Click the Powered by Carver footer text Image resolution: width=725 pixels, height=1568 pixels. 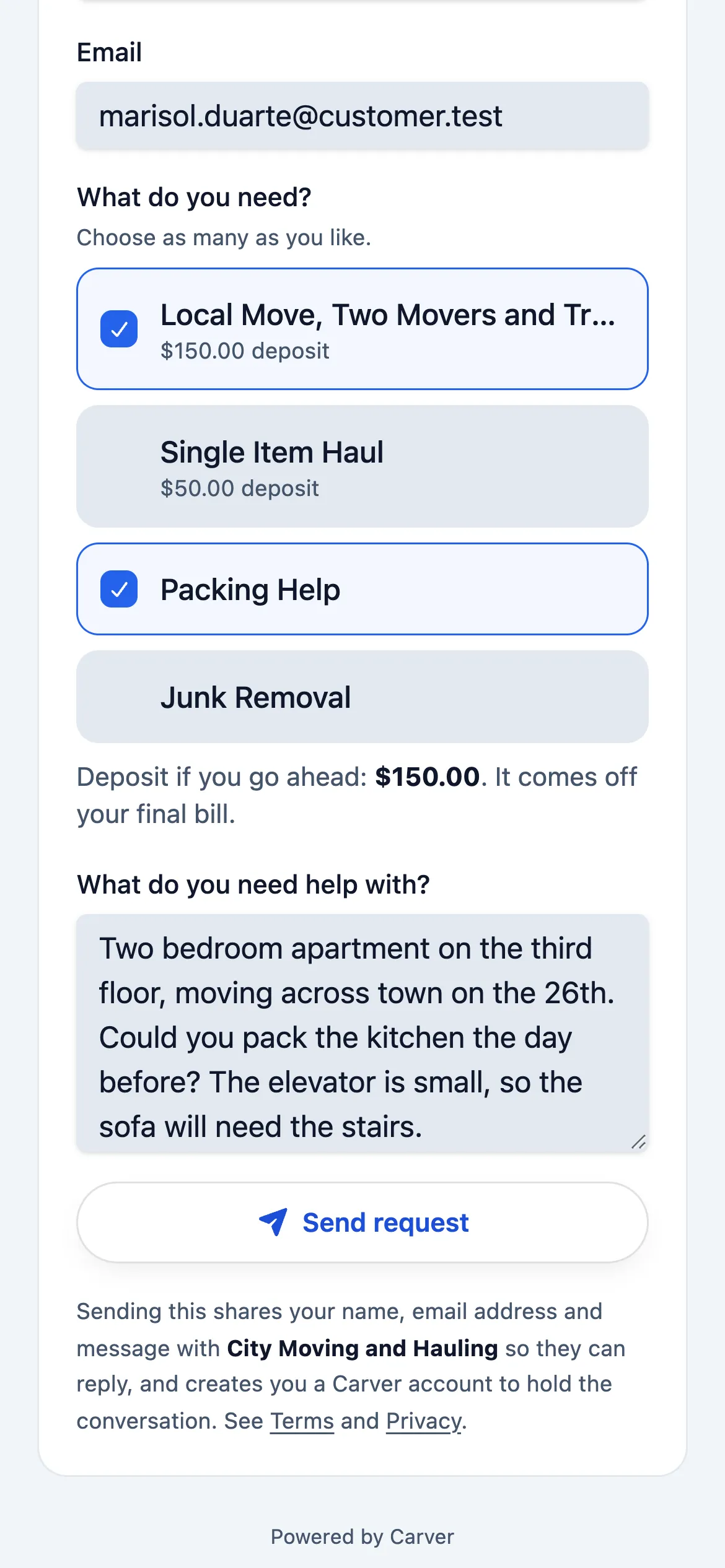(x=362, y=1536)
